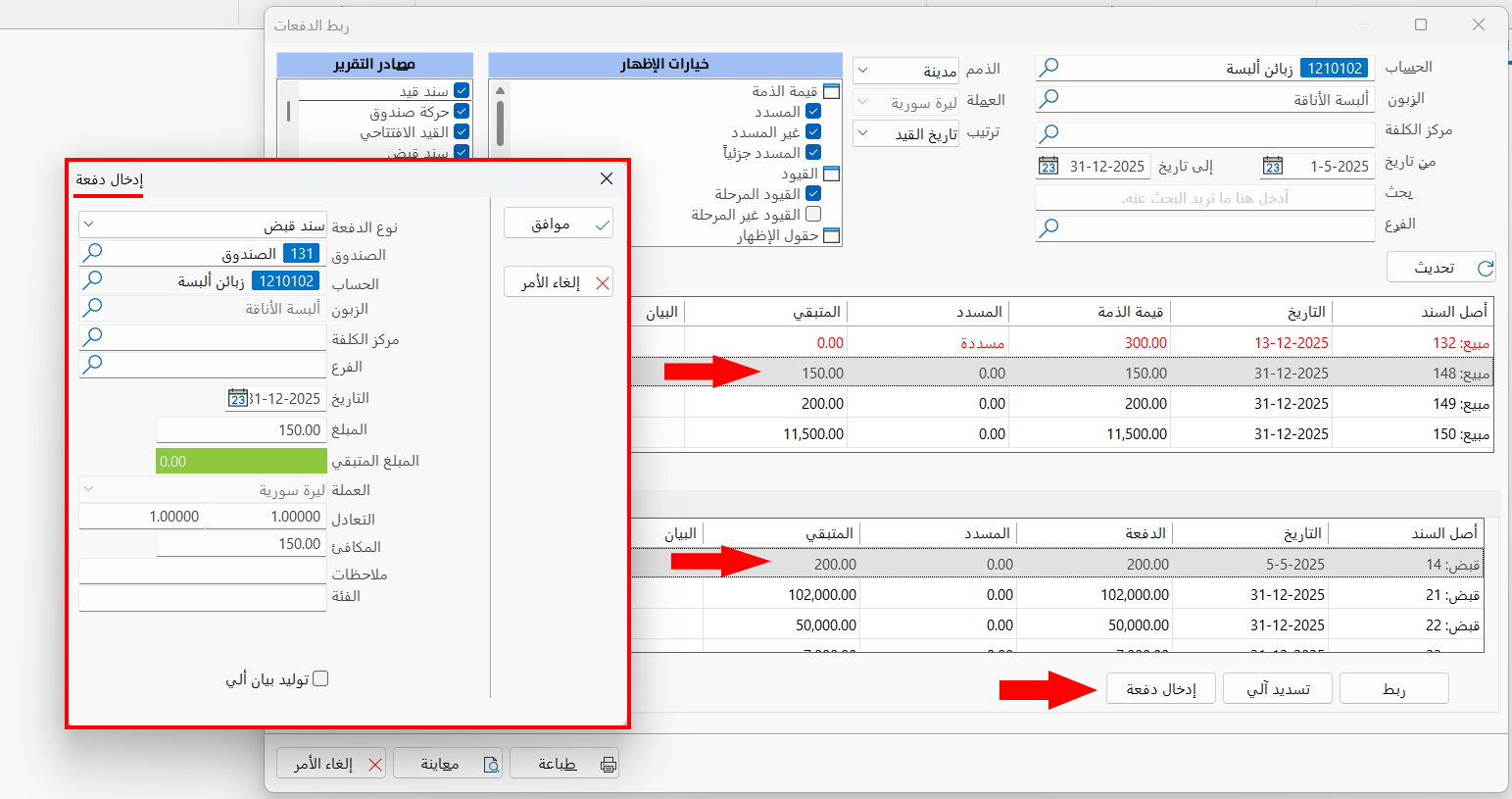Uncheck حركة صندوق in report sources
1512x799 pixels.
click(463, 111)
